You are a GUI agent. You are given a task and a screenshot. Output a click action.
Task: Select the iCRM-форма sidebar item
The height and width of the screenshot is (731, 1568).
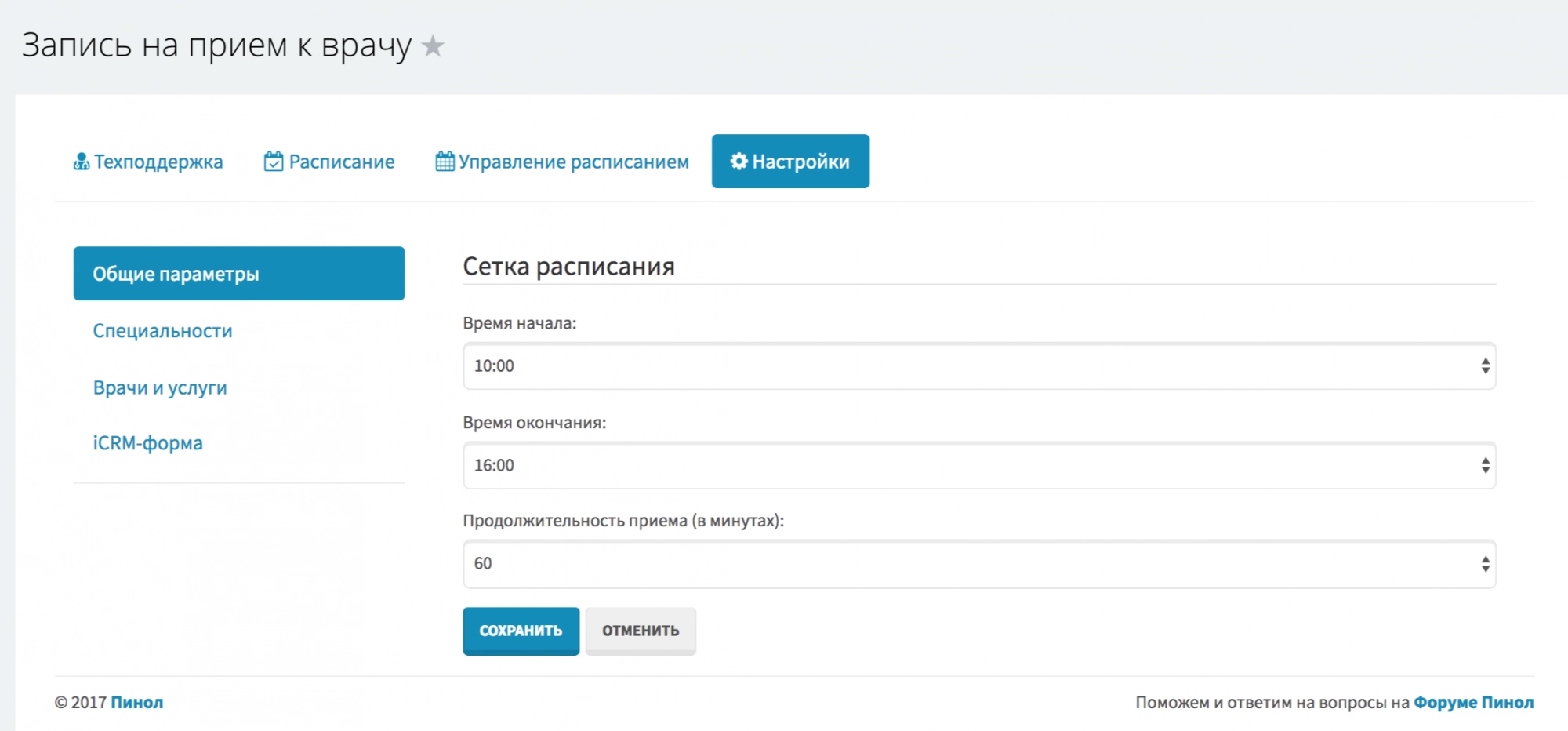[147, 444]
